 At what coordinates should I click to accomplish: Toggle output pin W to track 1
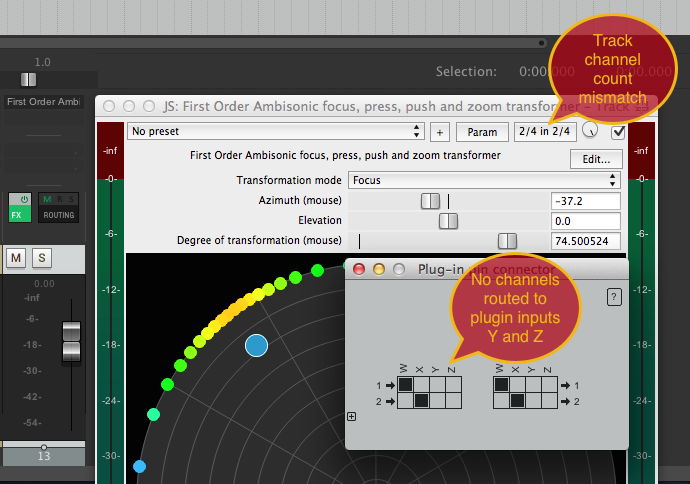(x=501, y=385)
